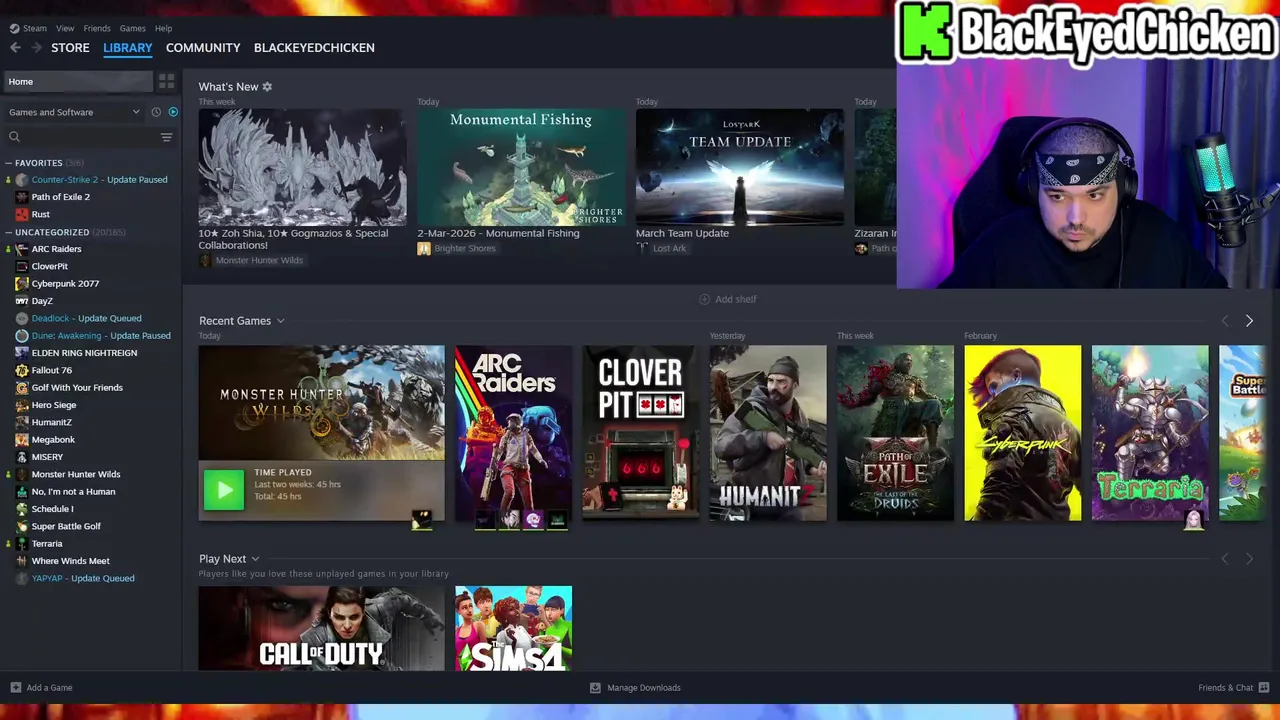The image size is (1280, 720).
Task: Open the Games menu
Action: coord(132,28)
